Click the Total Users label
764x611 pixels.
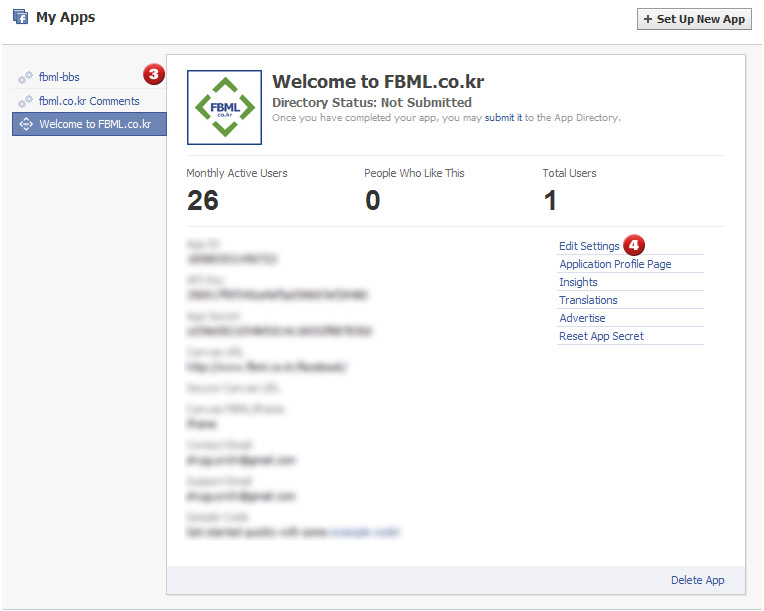[x=569, y=173]
